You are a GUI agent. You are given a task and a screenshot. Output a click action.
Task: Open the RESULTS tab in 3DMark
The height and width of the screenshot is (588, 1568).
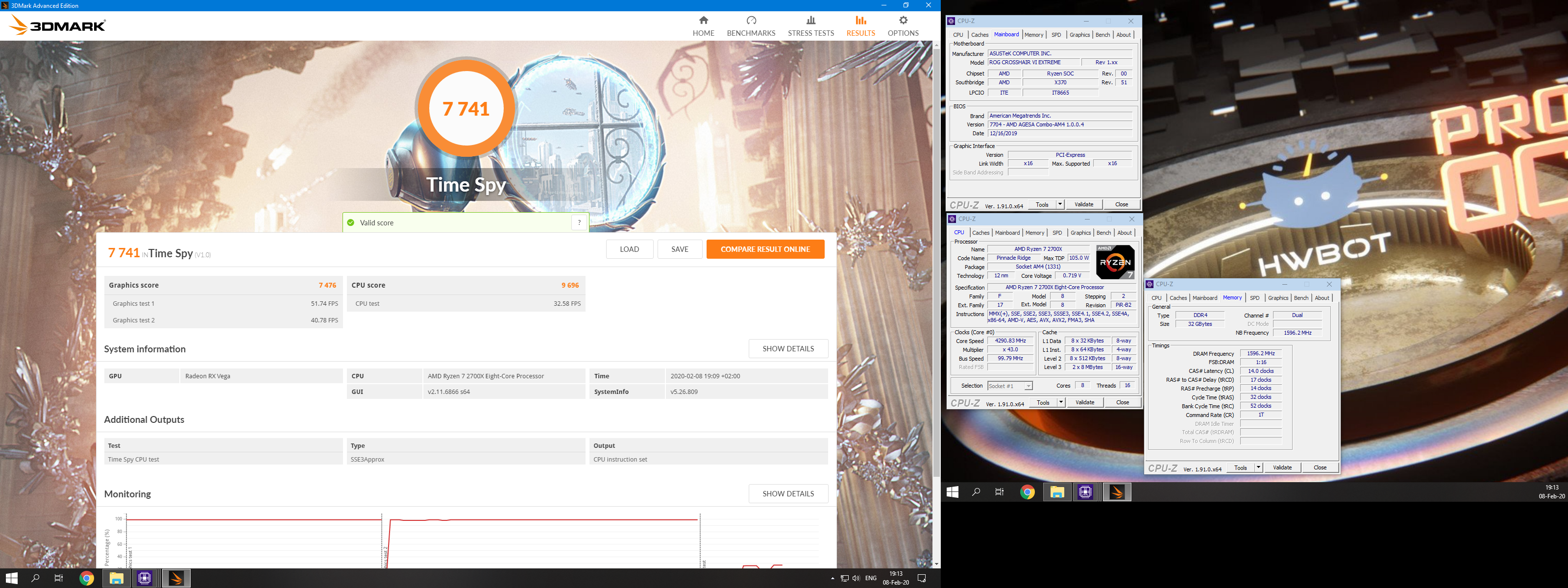860,26
